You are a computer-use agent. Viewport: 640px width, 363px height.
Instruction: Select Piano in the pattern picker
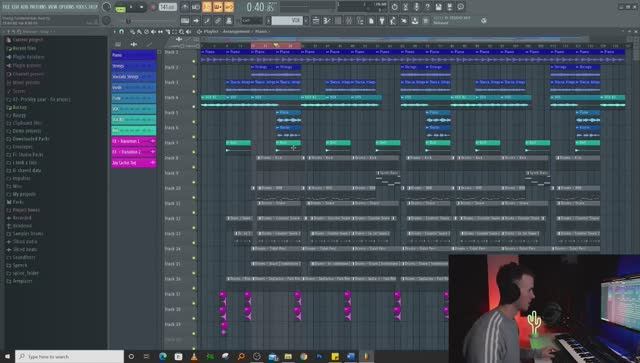point(134,55)
